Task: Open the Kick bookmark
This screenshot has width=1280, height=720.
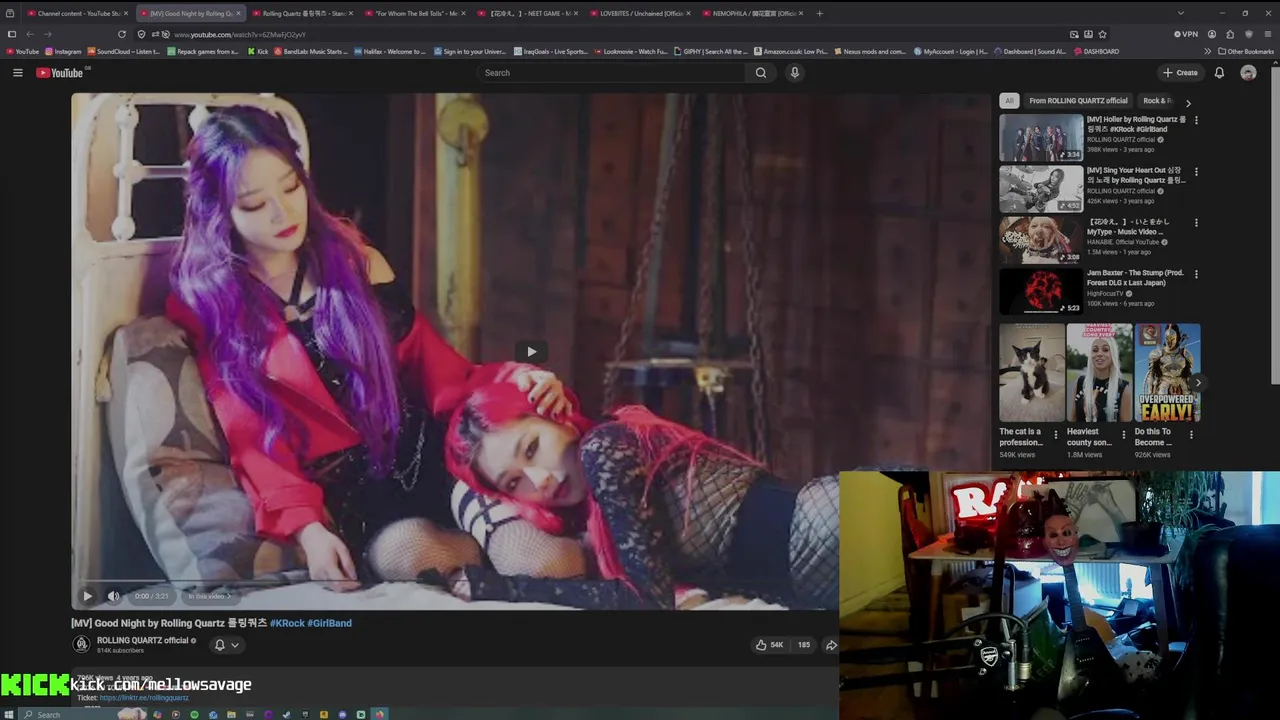Action: pos(258,51)
